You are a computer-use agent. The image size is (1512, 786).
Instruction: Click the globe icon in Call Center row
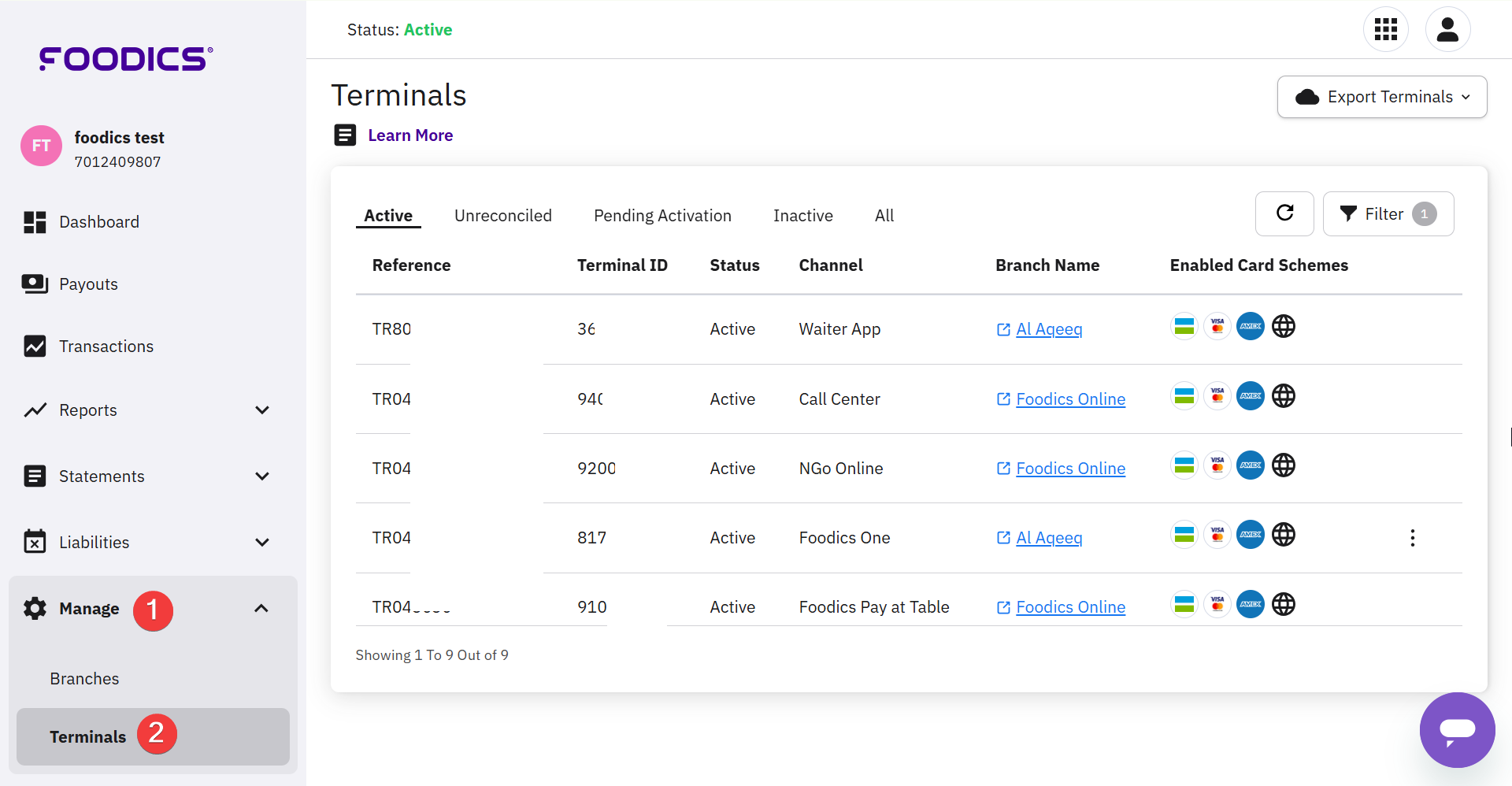1284,395
